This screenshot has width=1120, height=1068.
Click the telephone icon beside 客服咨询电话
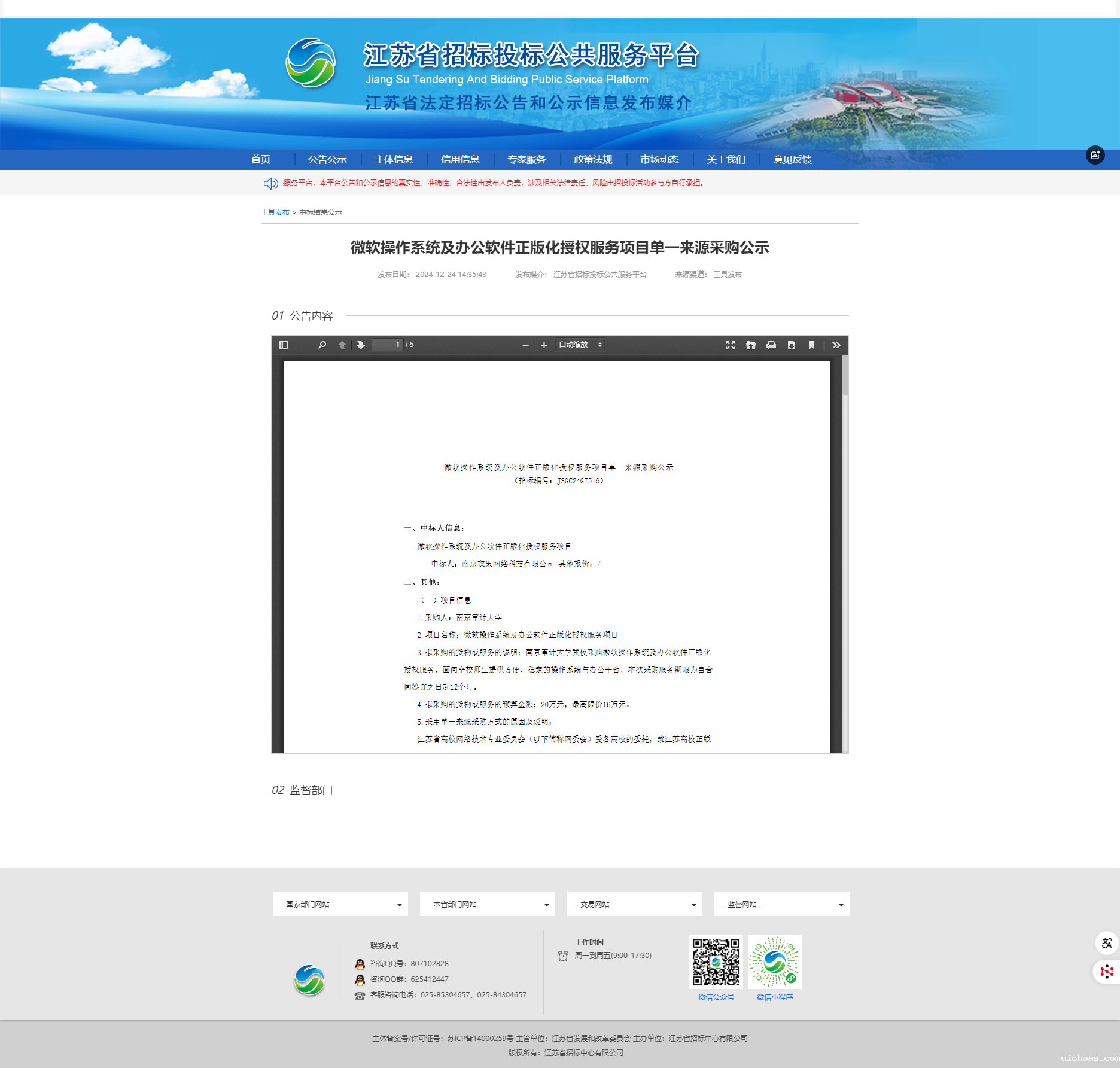(360, 996)
